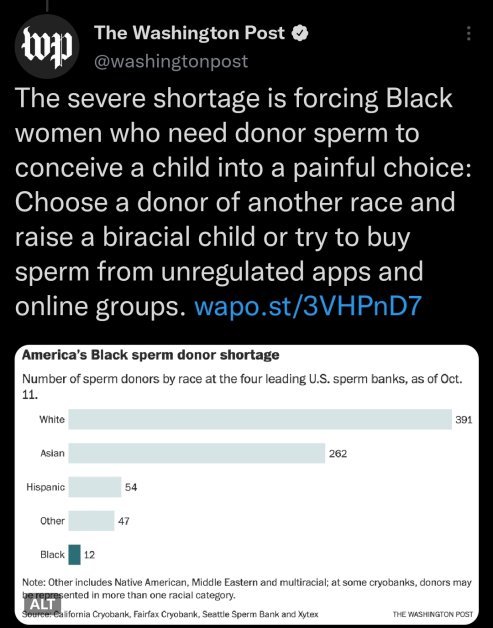Show the ALT image description badge
Image resolution: width=493 pixels, height=628 pixels.
click(x=42, y=603)
